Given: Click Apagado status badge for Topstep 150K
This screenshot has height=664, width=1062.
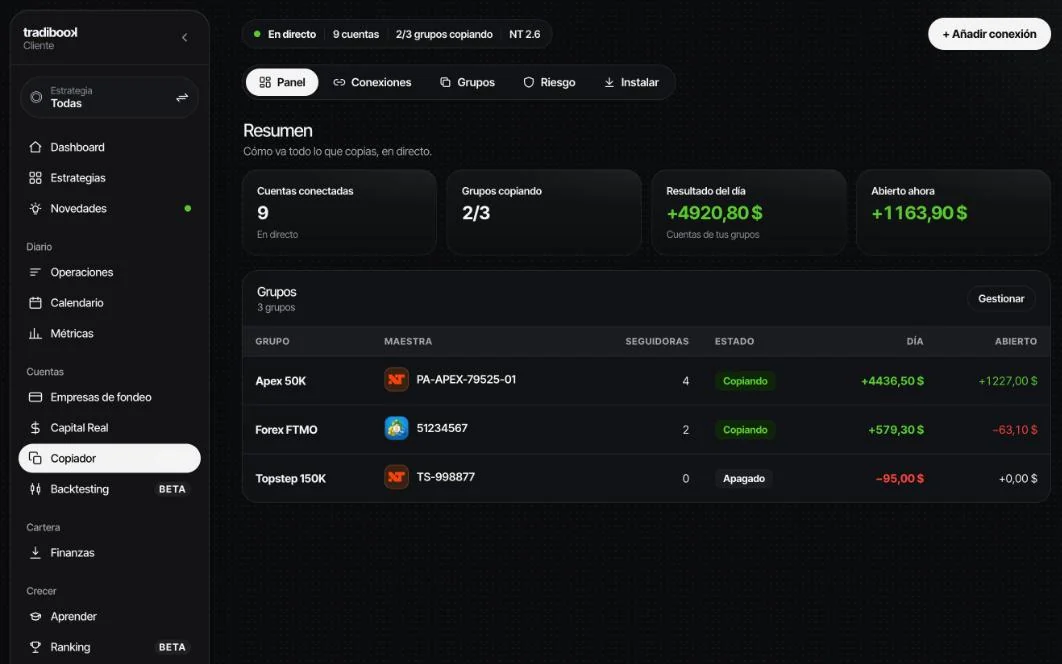Looking at the screenshot, I should pos(744,478).
